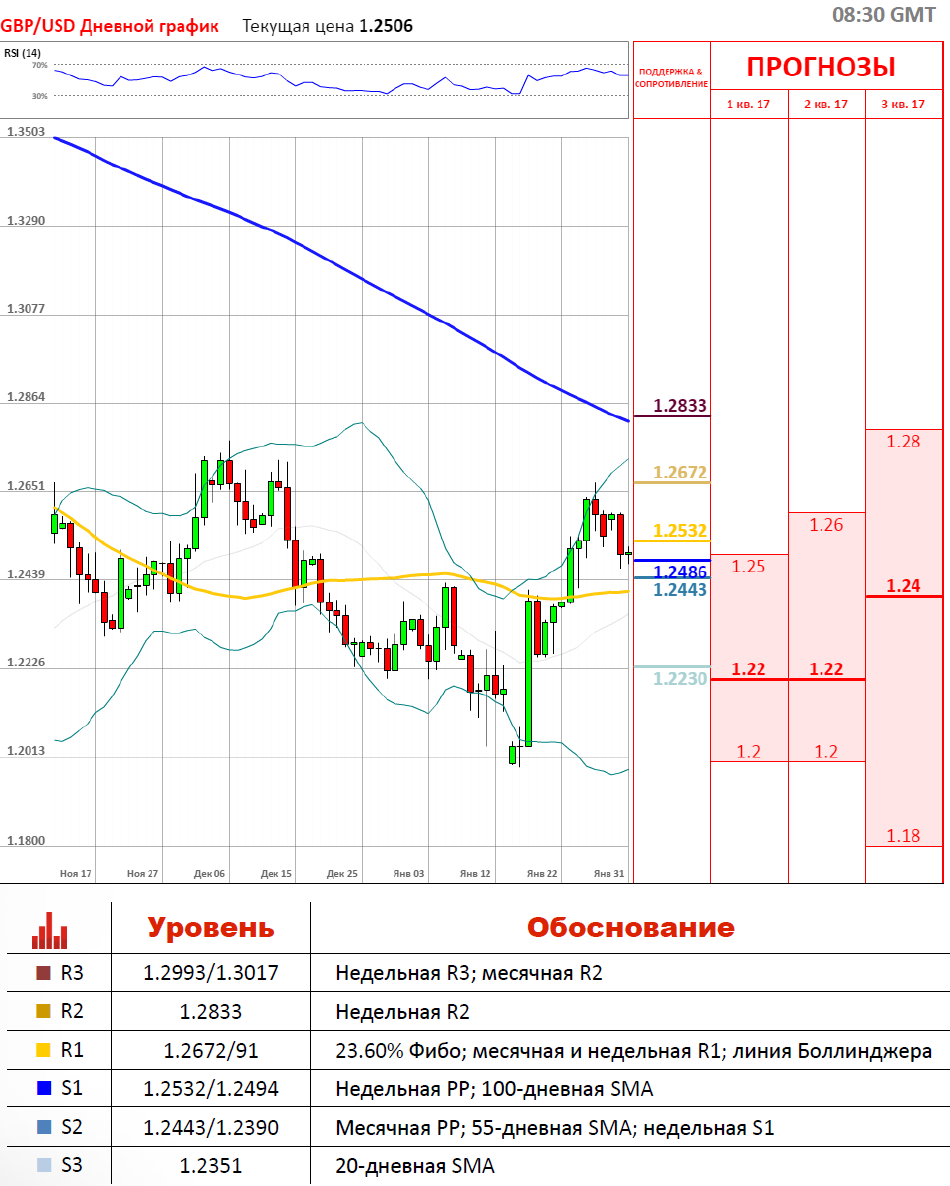This screenshot has width=950, height=1186.
Task: Select the 2 кв. 17 forecast column header
Action: pyautogui.click(x=826, y=104)
